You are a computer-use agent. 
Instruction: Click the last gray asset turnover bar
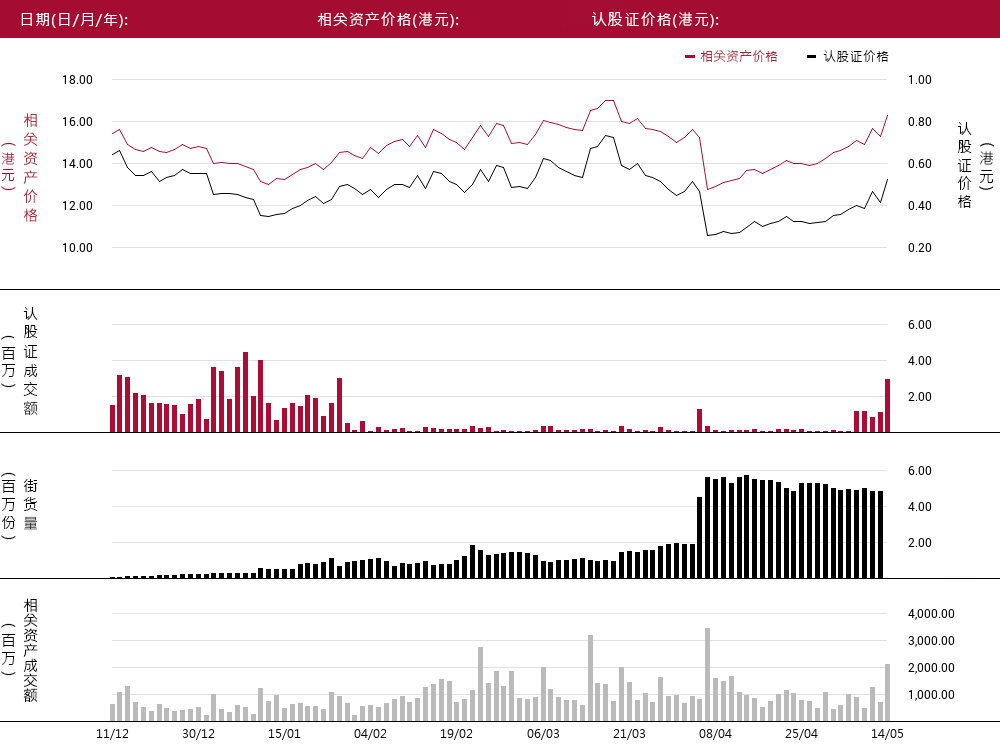coord(887,692)
